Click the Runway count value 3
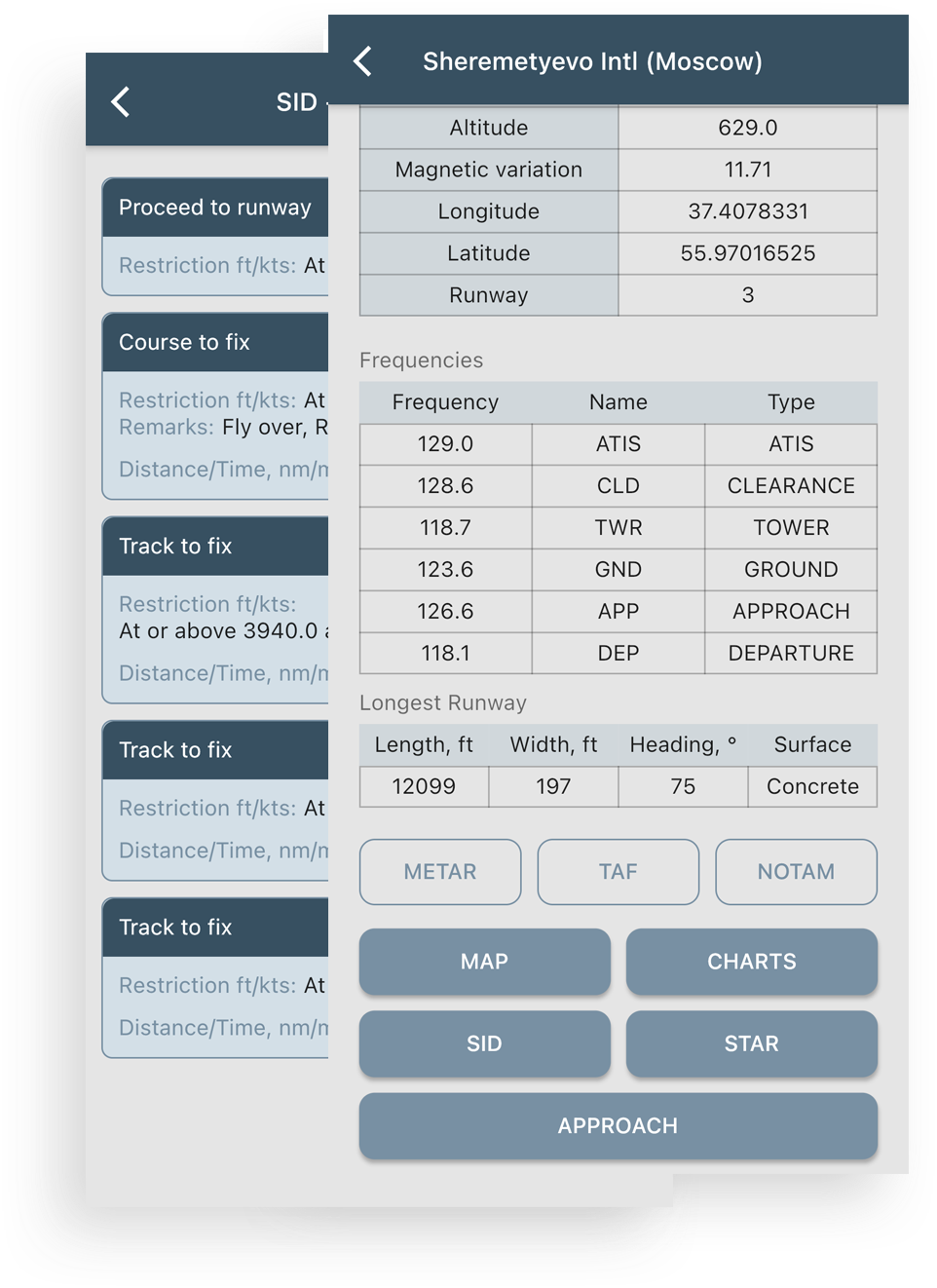Viewport: 937px width, 1288px height. click(748, 295)
